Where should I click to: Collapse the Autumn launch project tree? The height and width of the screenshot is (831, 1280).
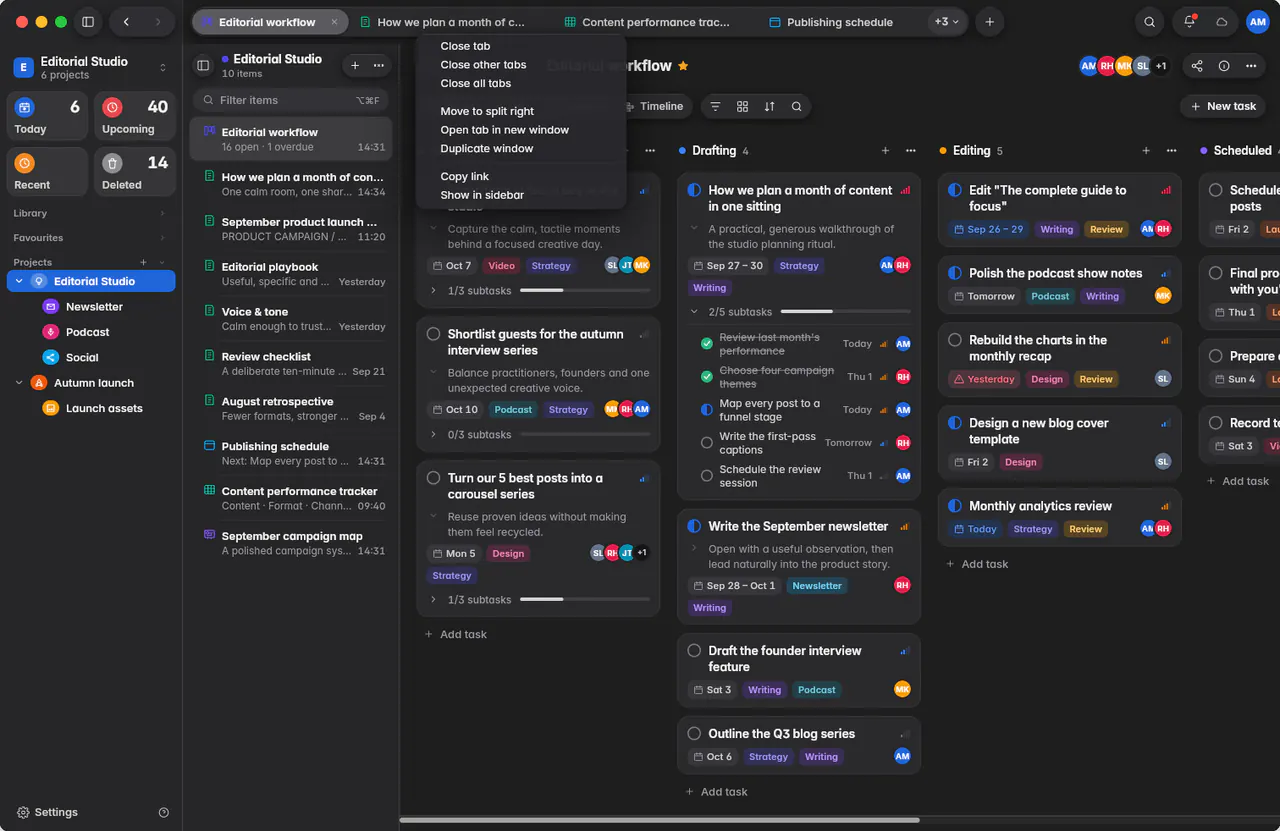[19, 383]
